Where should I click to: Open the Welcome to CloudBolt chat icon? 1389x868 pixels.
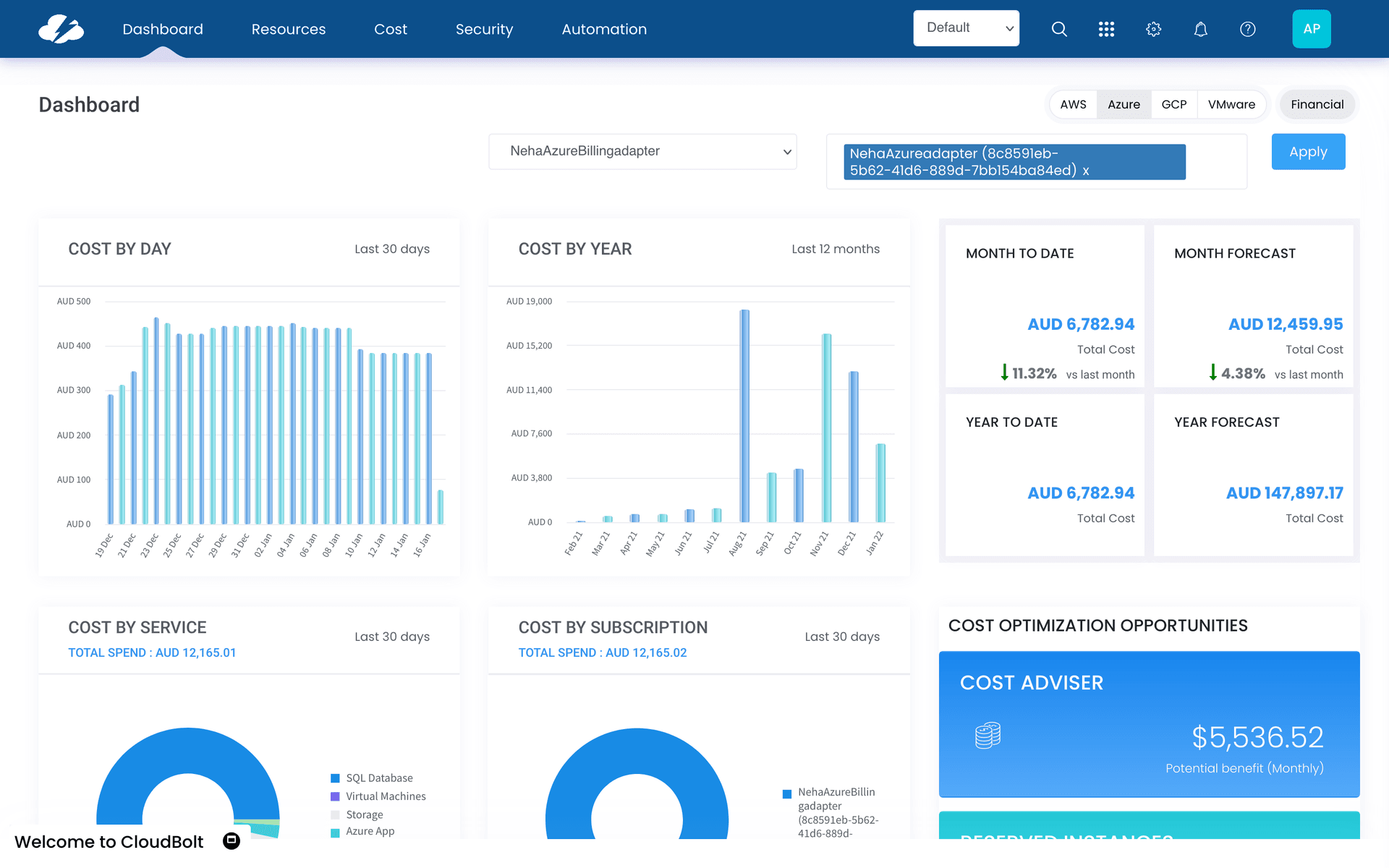231,841
